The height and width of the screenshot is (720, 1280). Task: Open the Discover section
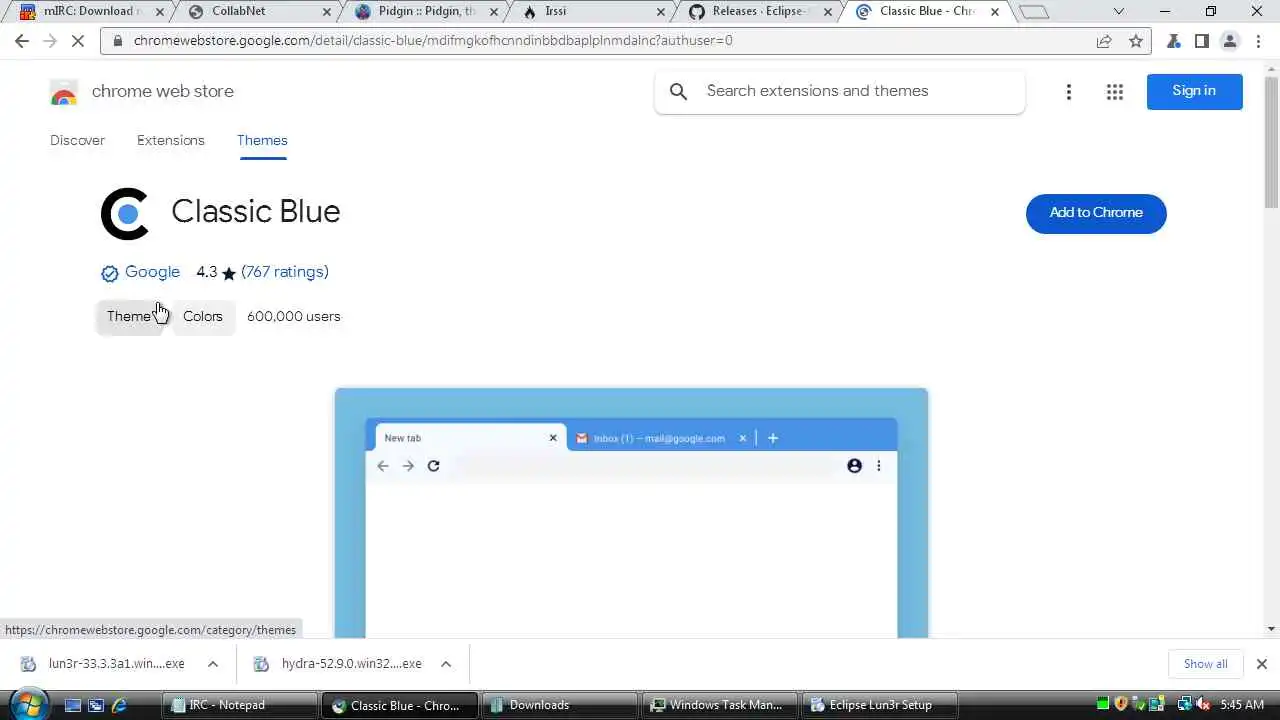77,140
